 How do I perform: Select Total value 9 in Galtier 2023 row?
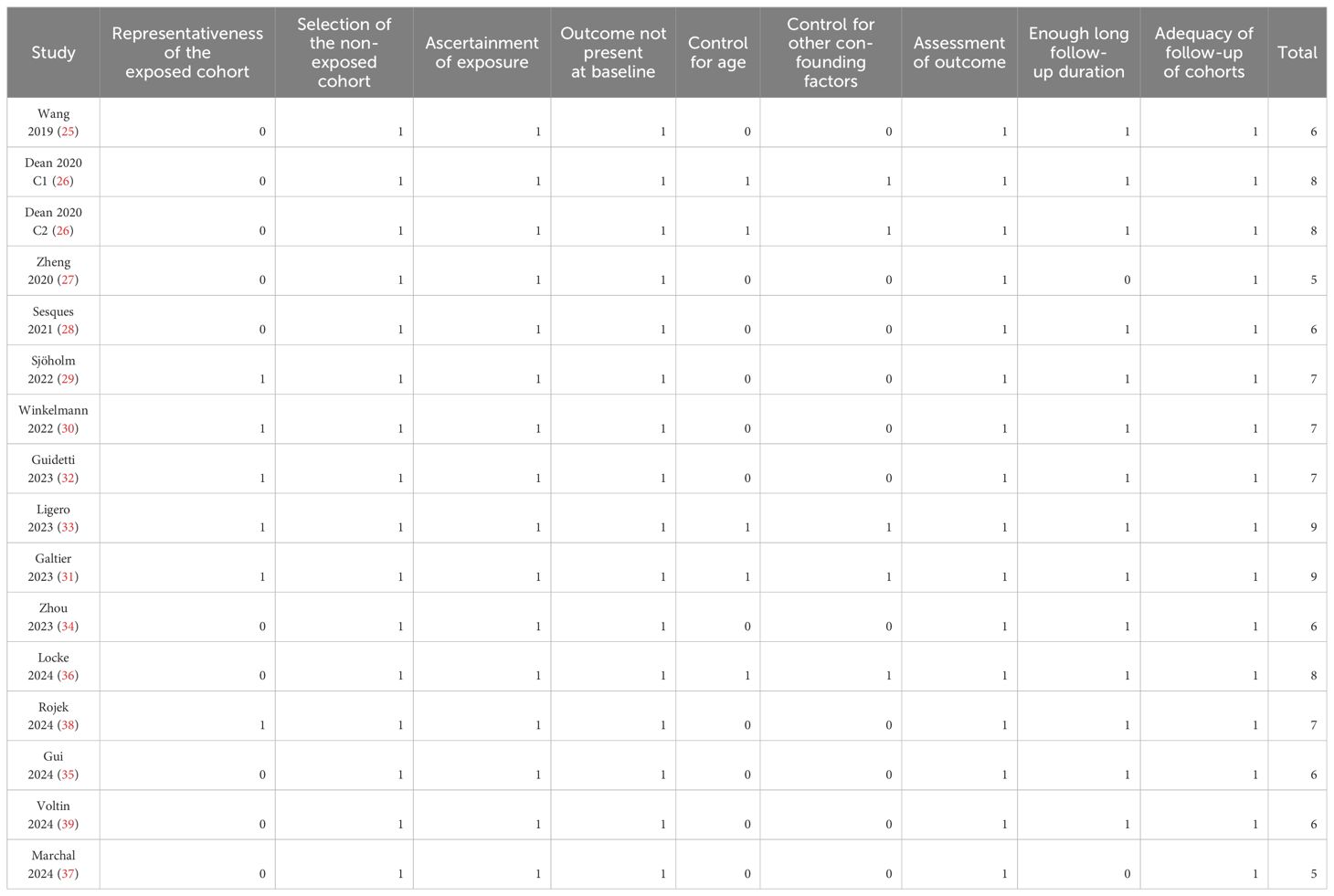point(1314,576)
